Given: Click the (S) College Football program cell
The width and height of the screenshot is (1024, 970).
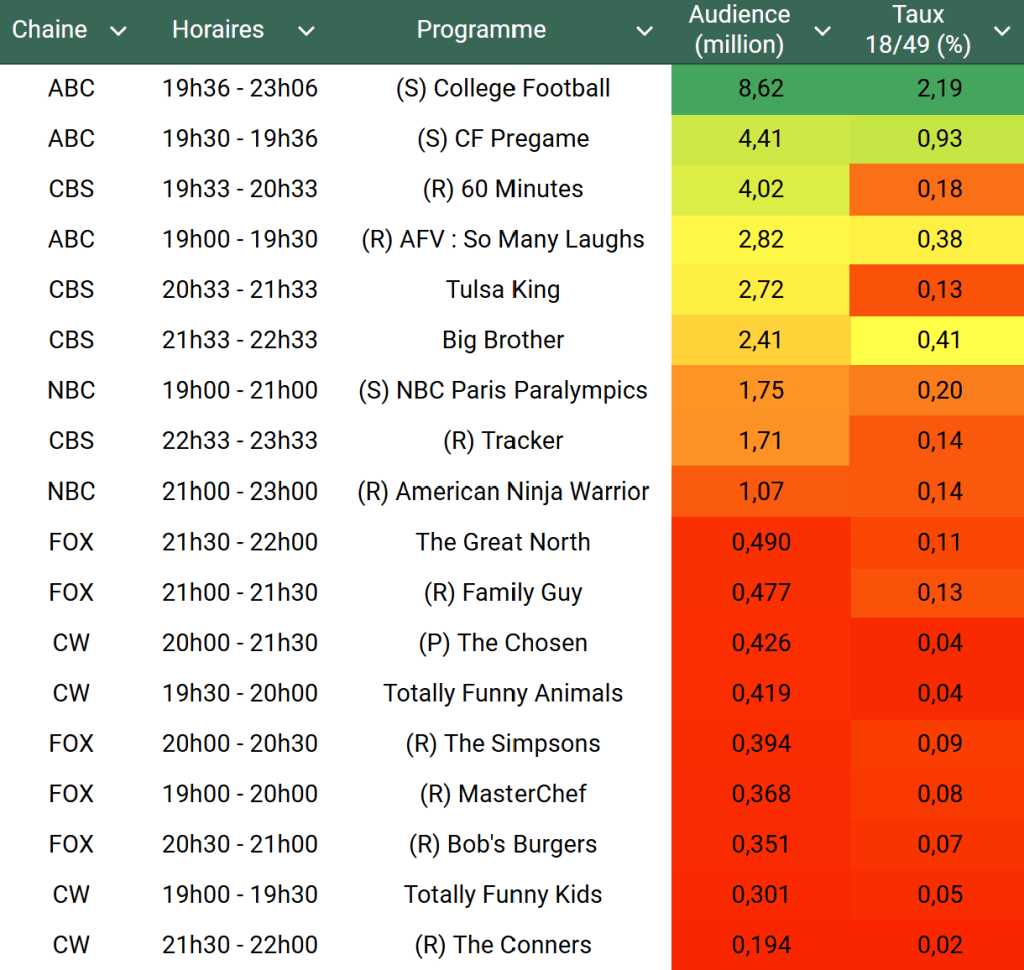Looking at the screenshot, I should coord(503,88).
